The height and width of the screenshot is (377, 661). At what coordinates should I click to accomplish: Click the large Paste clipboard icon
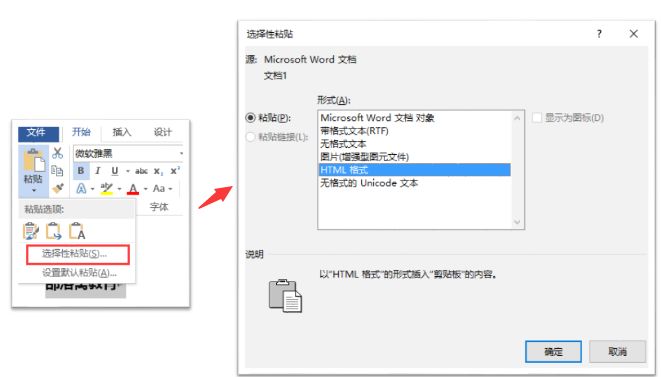[34, 160]
